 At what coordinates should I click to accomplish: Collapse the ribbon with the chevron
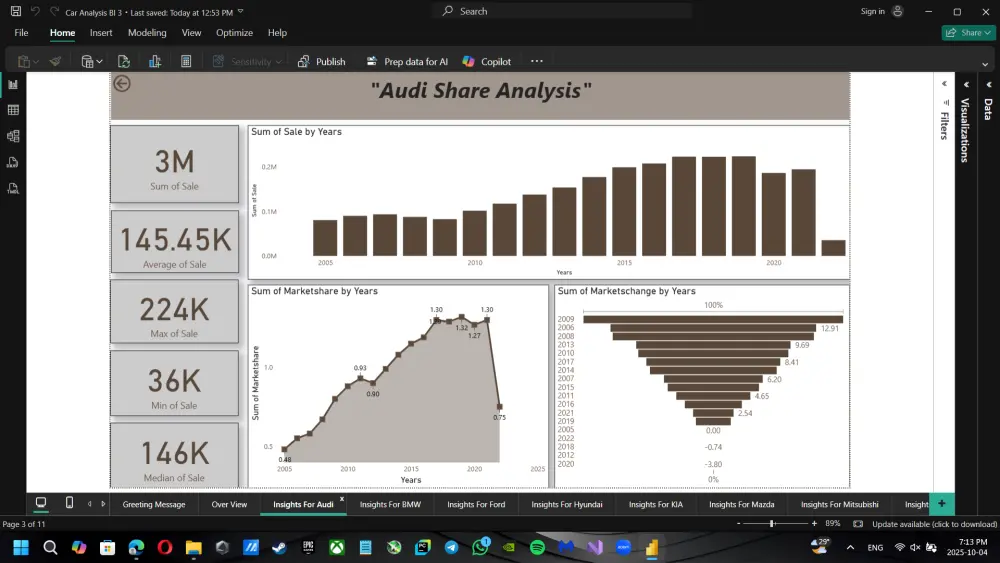[985, 64]
